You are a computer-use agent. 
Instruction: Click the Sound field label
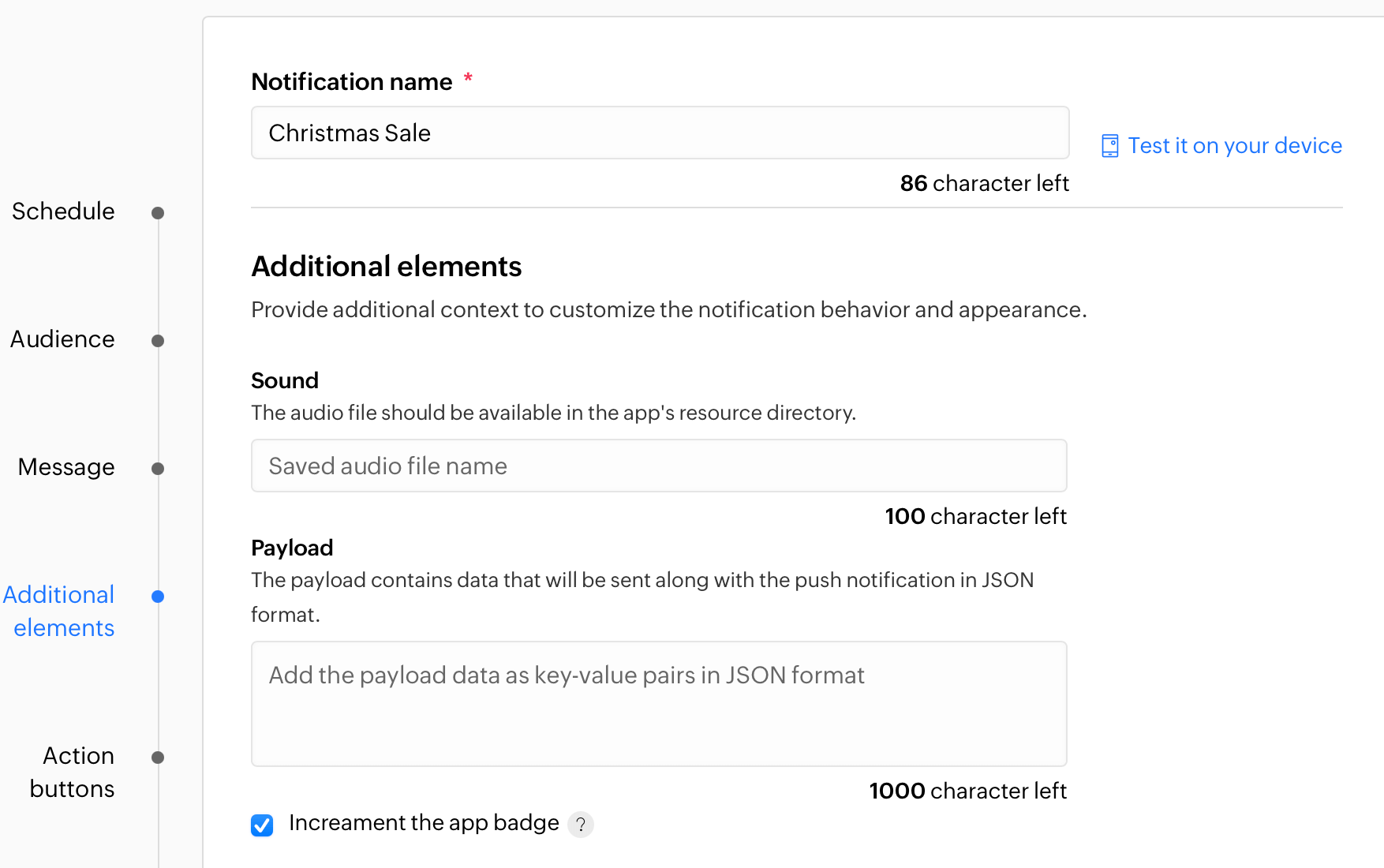click(285, 381)
